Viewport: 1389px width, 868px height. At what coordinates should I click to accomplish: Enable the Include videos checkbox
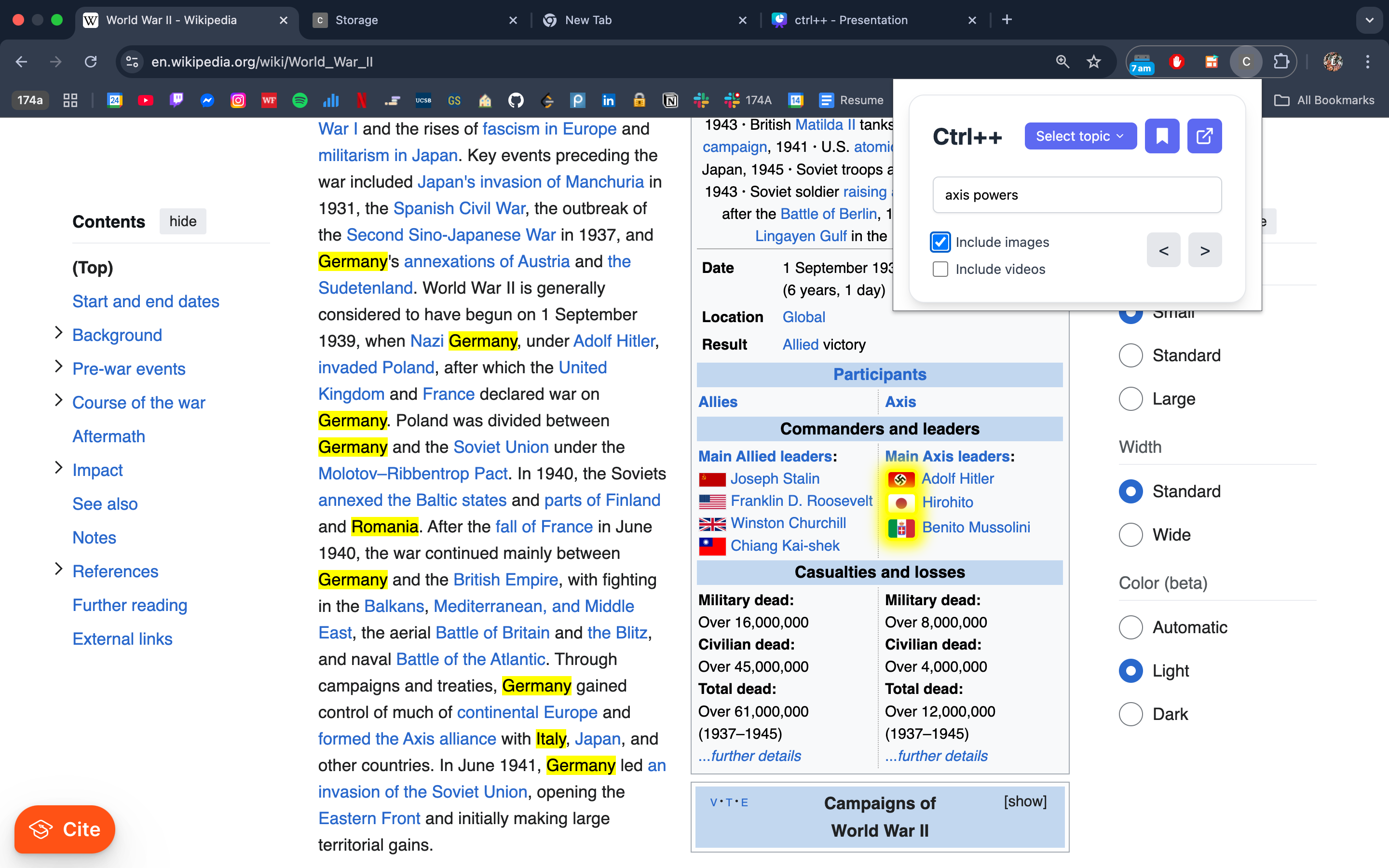940,269
